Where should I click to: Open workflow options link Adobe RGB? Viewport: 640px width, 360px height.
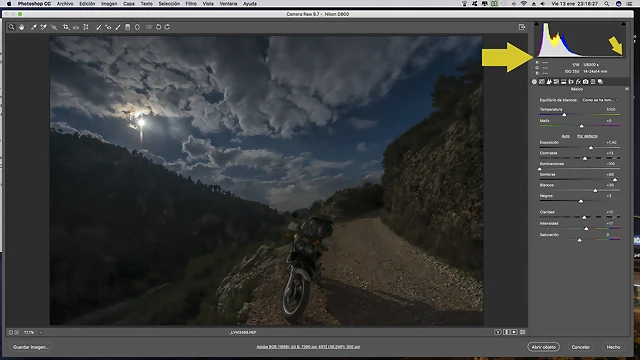click(x=308, y=347)
